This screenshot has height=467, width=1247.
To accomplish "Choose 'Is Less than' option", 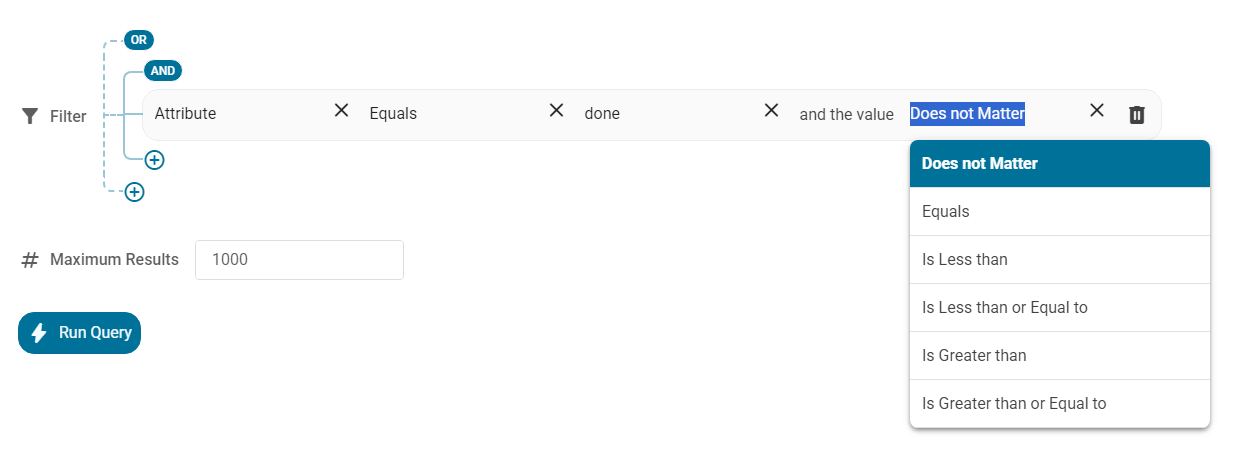I will 1059,260.
